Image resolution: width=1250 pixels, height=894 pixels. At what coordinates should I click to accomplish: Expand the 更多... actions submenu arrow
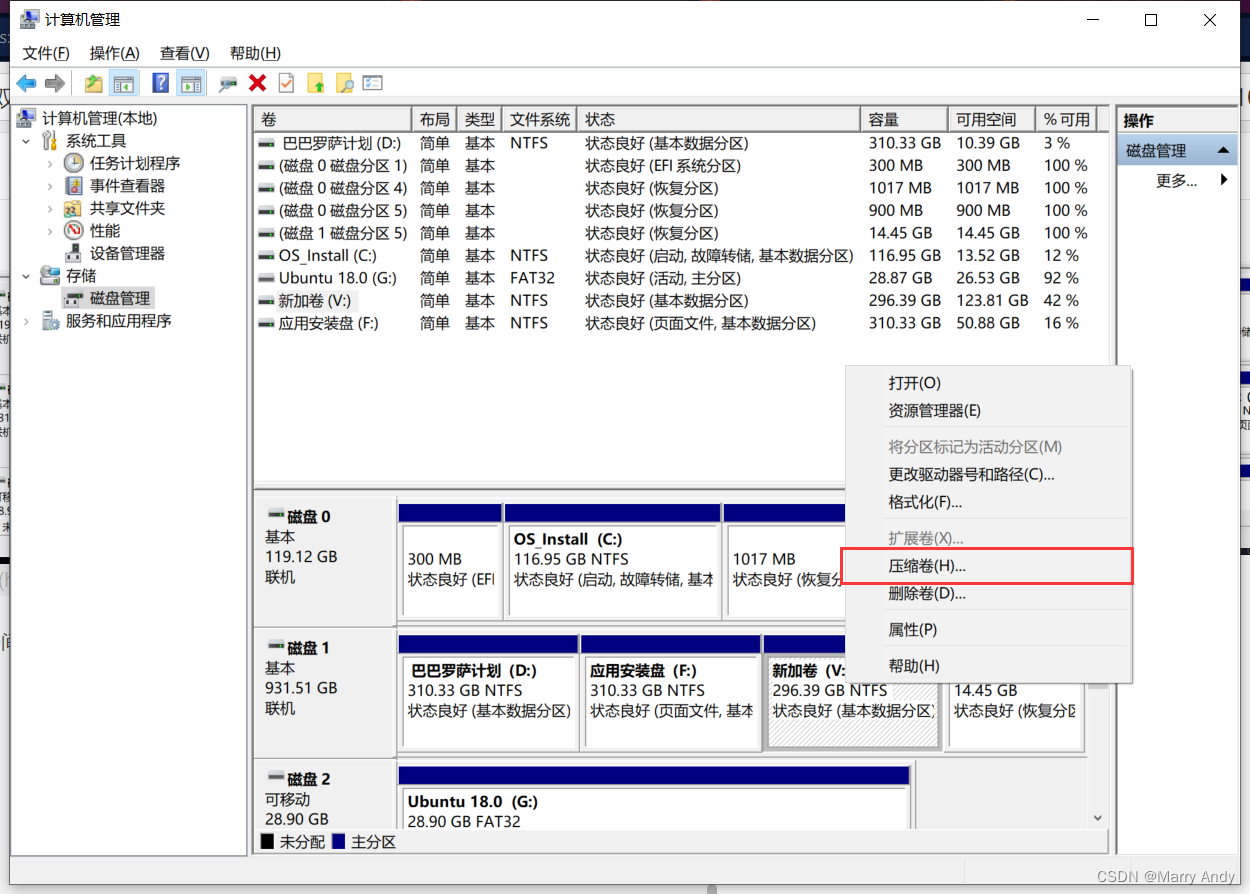point(1223,180)
